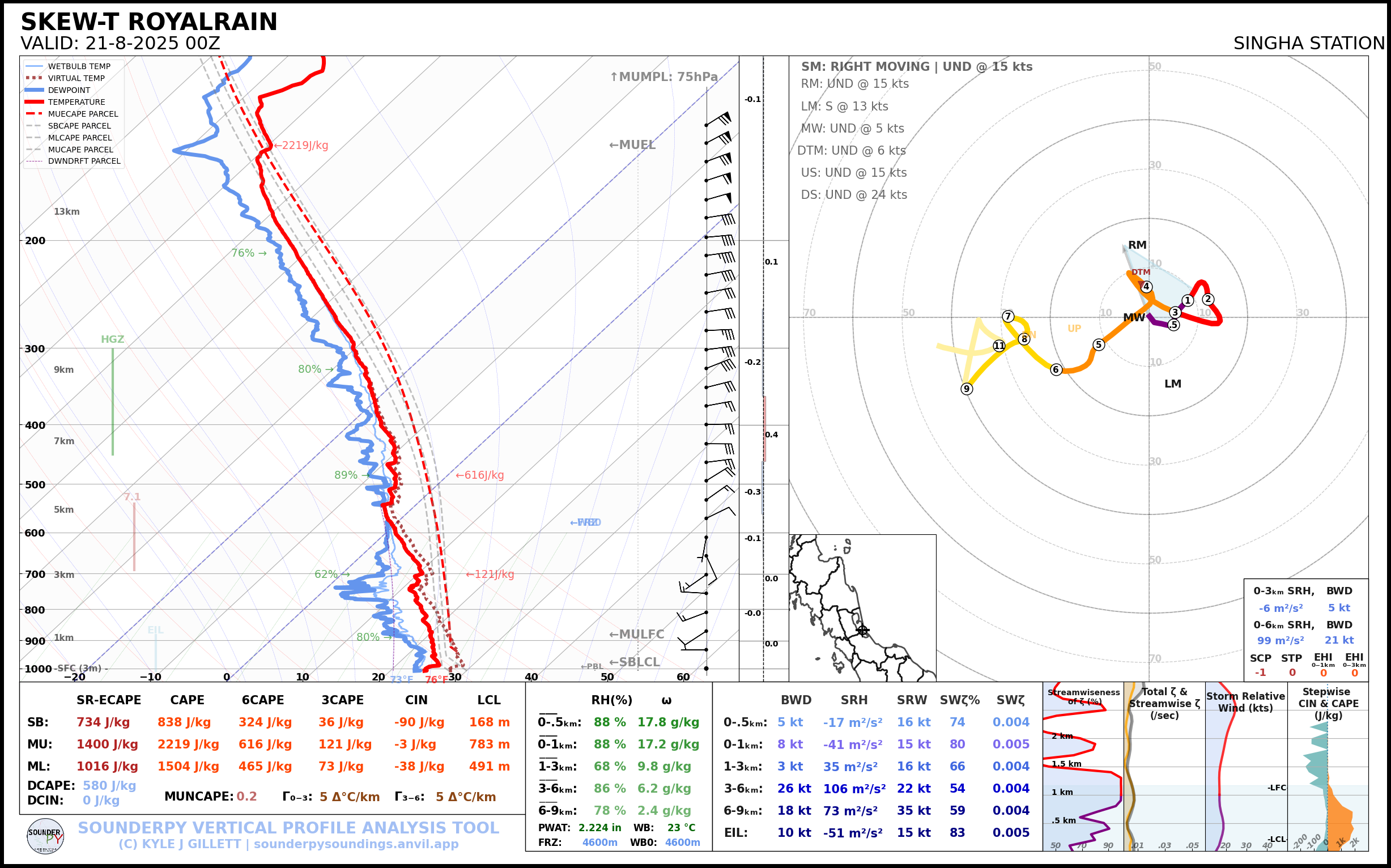Image resolution: width=1391 pixels, height=868 pixels.
Task: Click the sounderpysoundings.anvil.app link text
Action: click(x=356, y=844)
